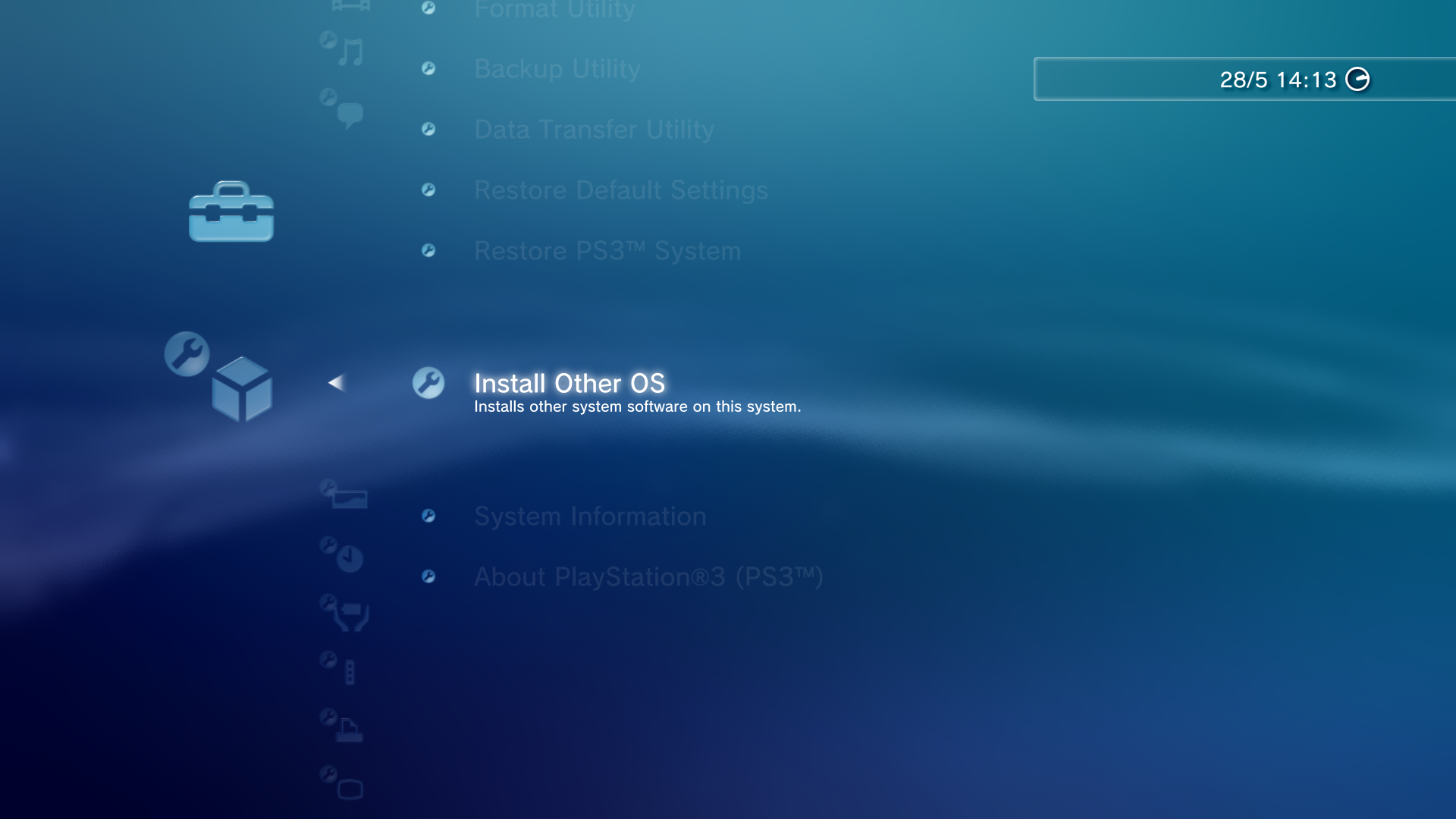Click the 'Installs other system software' description
The image size is (1456, 819).
[x=637, y=406]
